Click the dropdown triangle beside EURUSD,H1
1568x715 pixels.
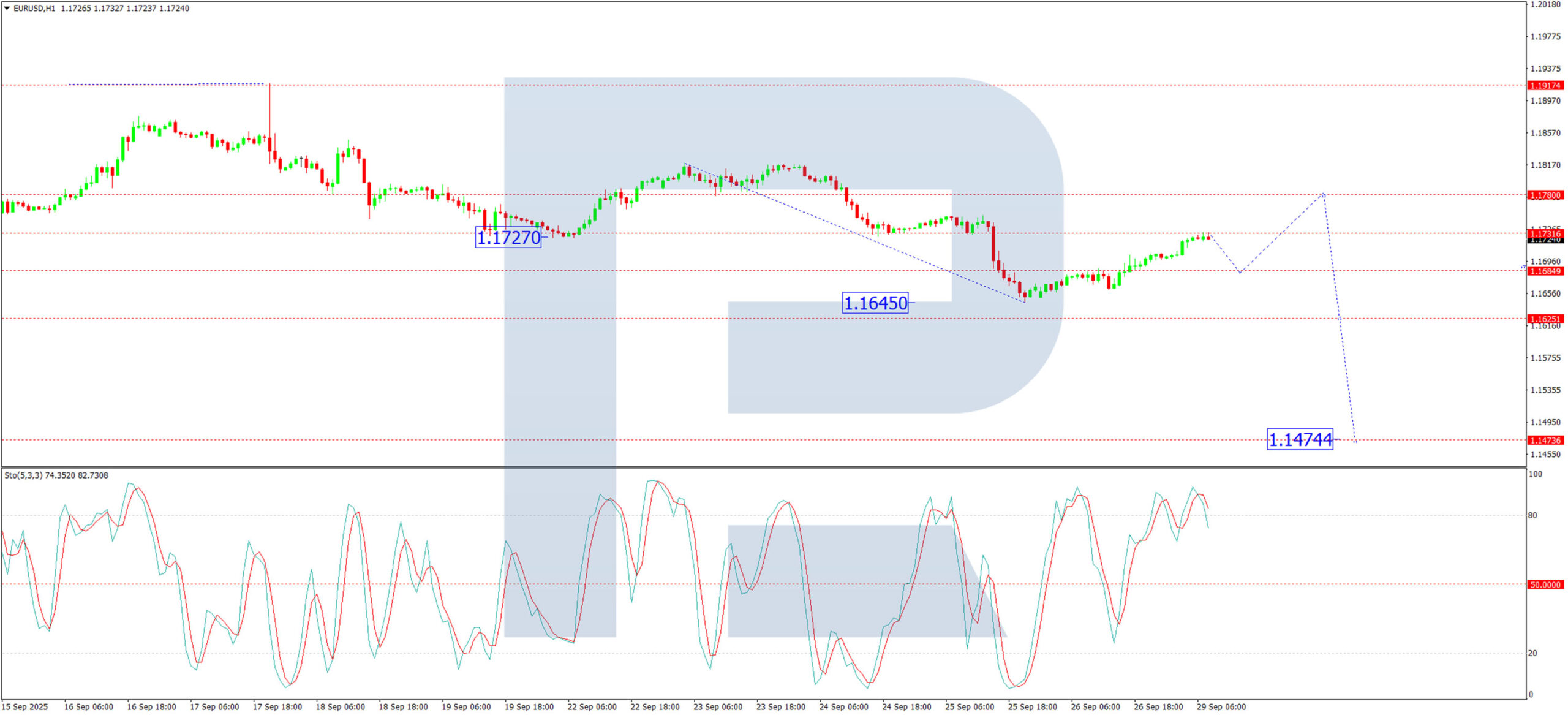7,9
